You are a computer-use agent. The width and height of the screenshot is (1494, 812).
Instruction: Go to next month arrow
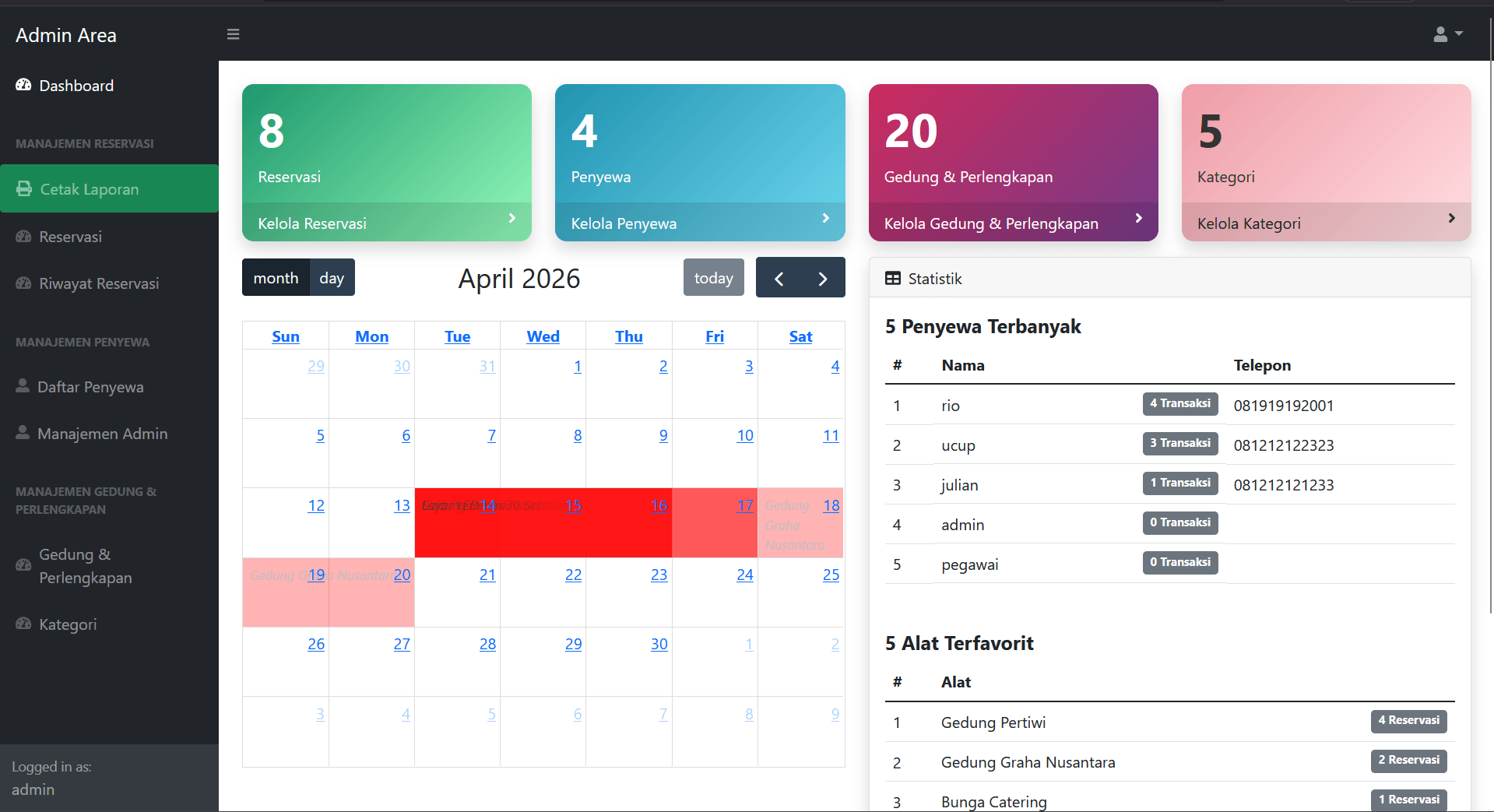click(x=823, y=278)
